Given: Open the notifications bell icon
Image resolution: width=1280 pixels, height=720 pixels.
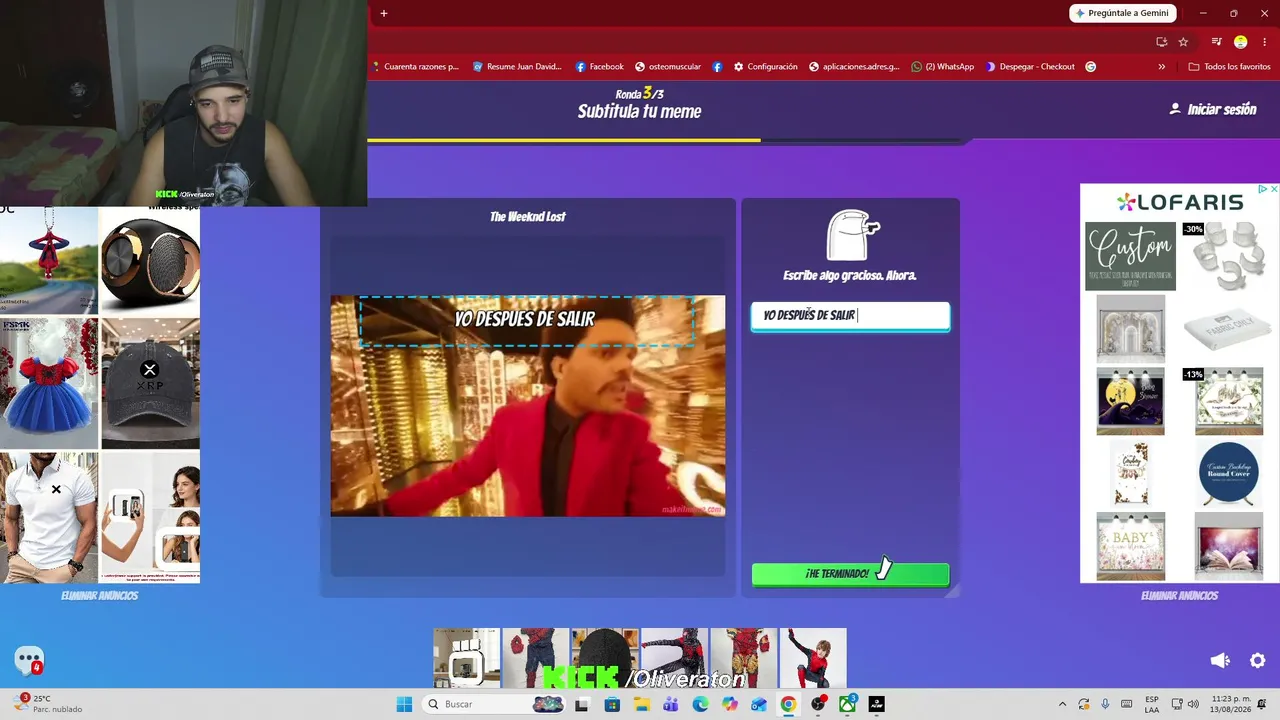Looking at the screenshot, I should pyautogui.click(x=1262, y=704).
